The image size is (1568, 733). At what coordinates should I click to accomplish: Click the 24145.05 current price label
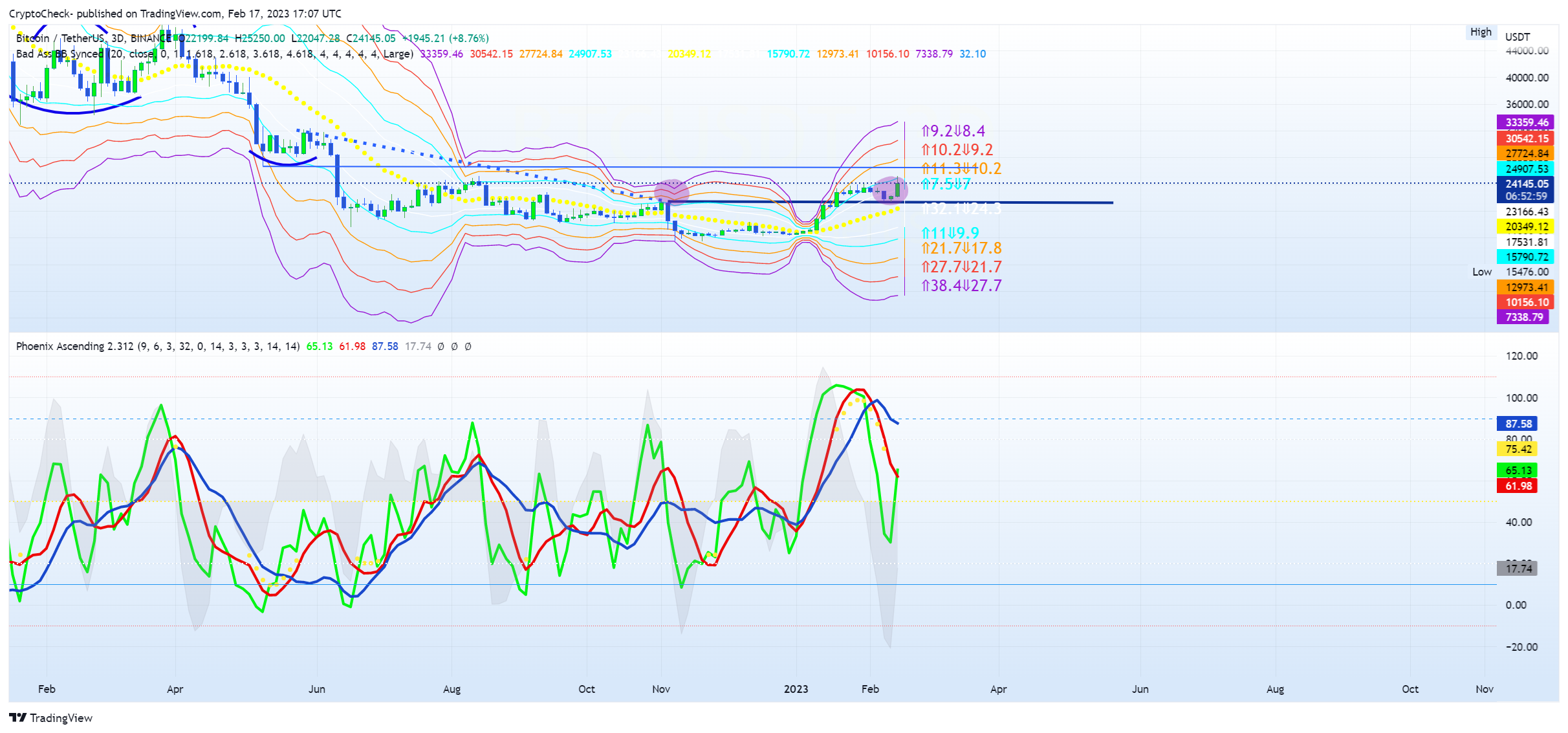[1525, 184]
